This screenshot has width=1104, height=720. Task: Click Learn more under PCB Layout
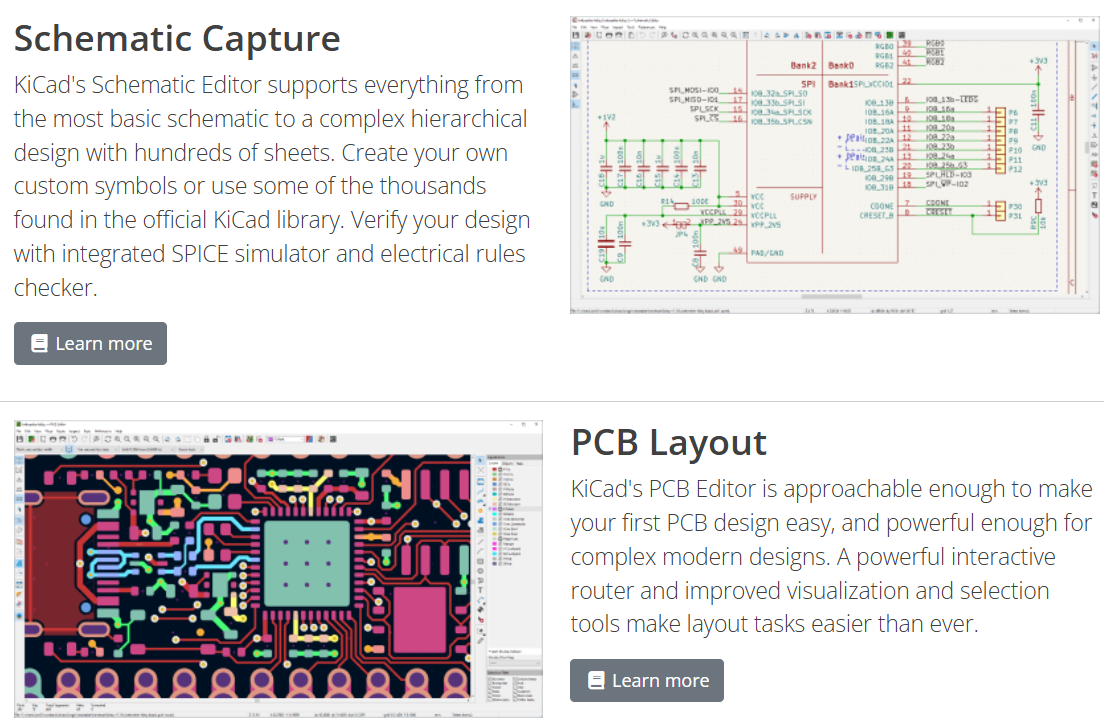tap(646, 681)
